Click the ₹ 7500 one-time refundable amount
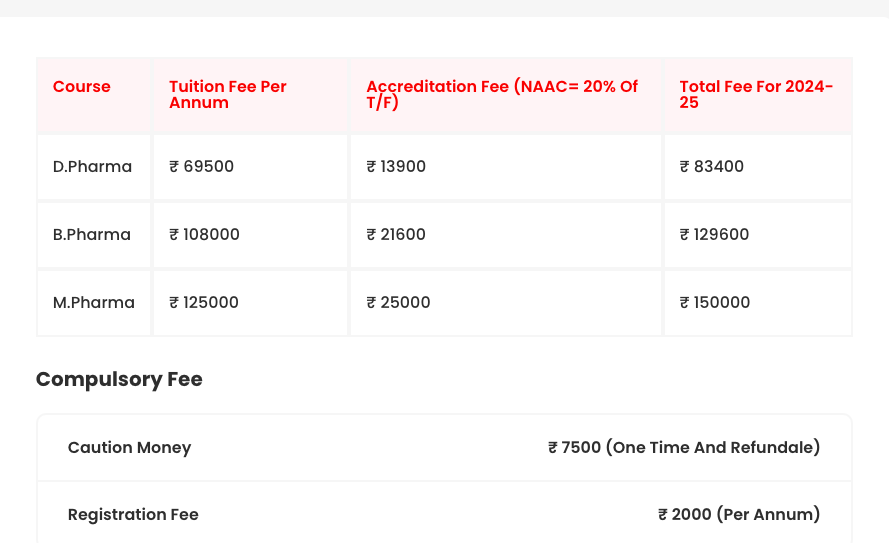Screen dimensions: 889x543 coord(684,448)
